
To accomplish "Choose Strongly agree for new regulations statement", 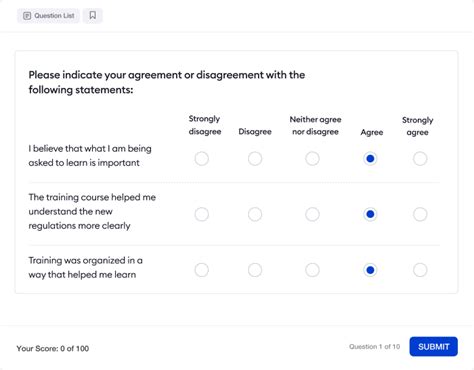I will click(x=420, y=214).
